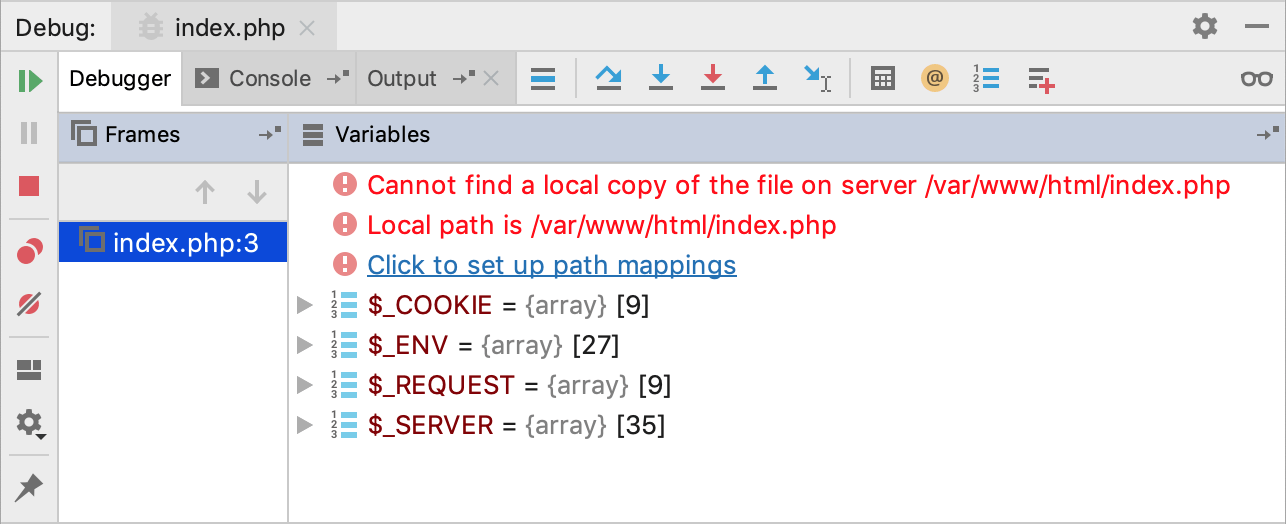
Task: Click the previous frame up arrow
Action: coord(205,192)
